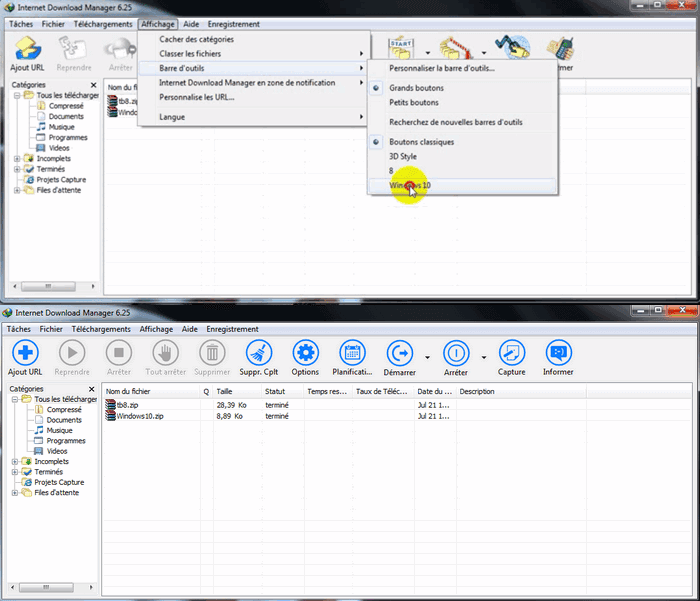Viewport: 700px width, 601px height.
Task: Click Arrêter queue circle icon beside Capture
Action: pyautogui.click(x=456, y=354)
